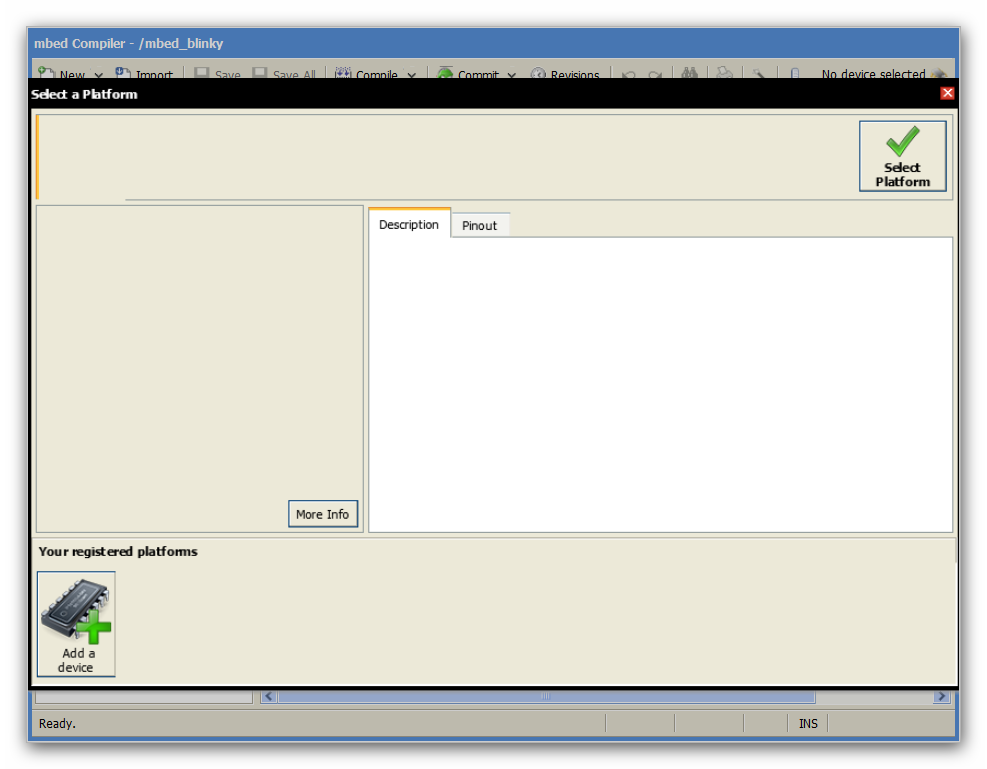987x769 pixels.
Task: Close the Select a Platform dialog
Action: pos(947,93)
